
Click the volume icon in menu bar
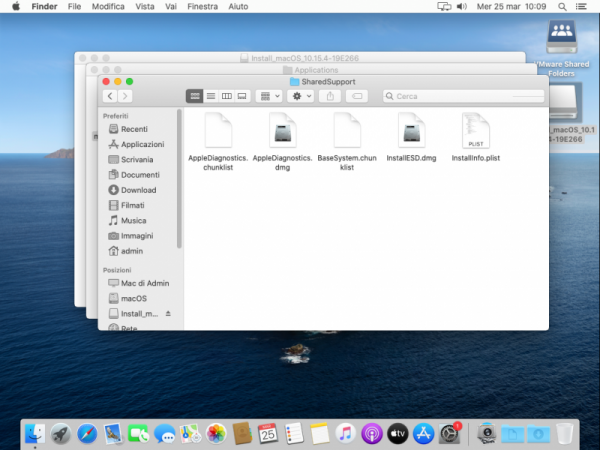coord(462,7)
